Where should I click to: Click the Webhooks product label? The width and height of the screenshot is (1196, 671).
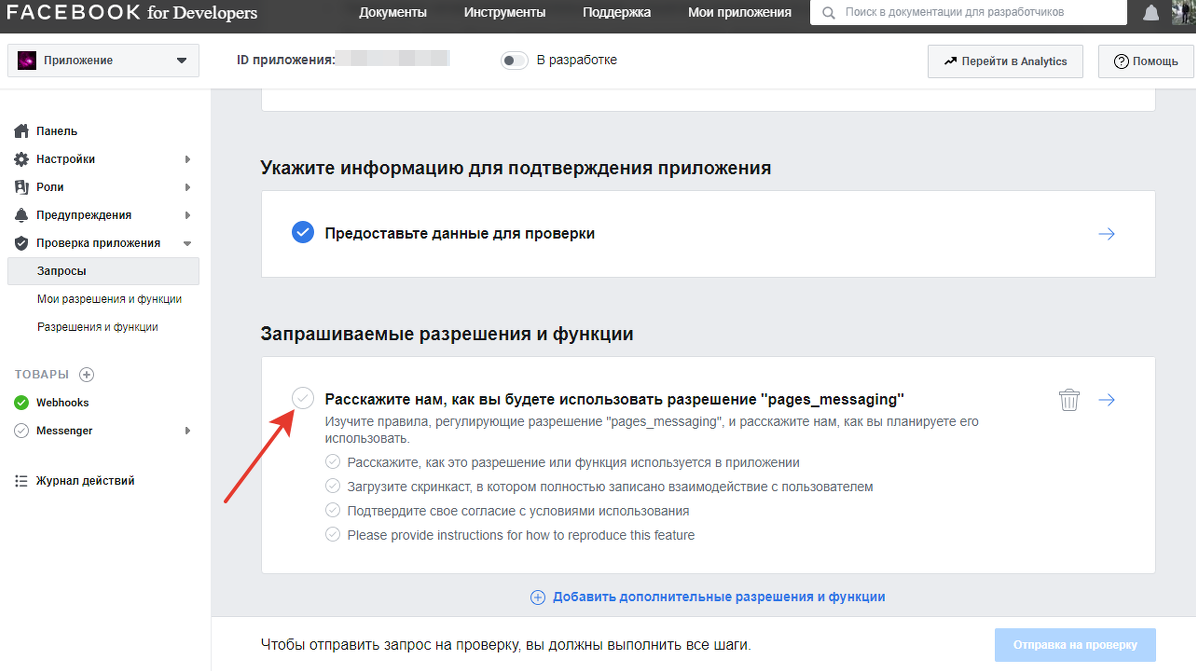63,403
